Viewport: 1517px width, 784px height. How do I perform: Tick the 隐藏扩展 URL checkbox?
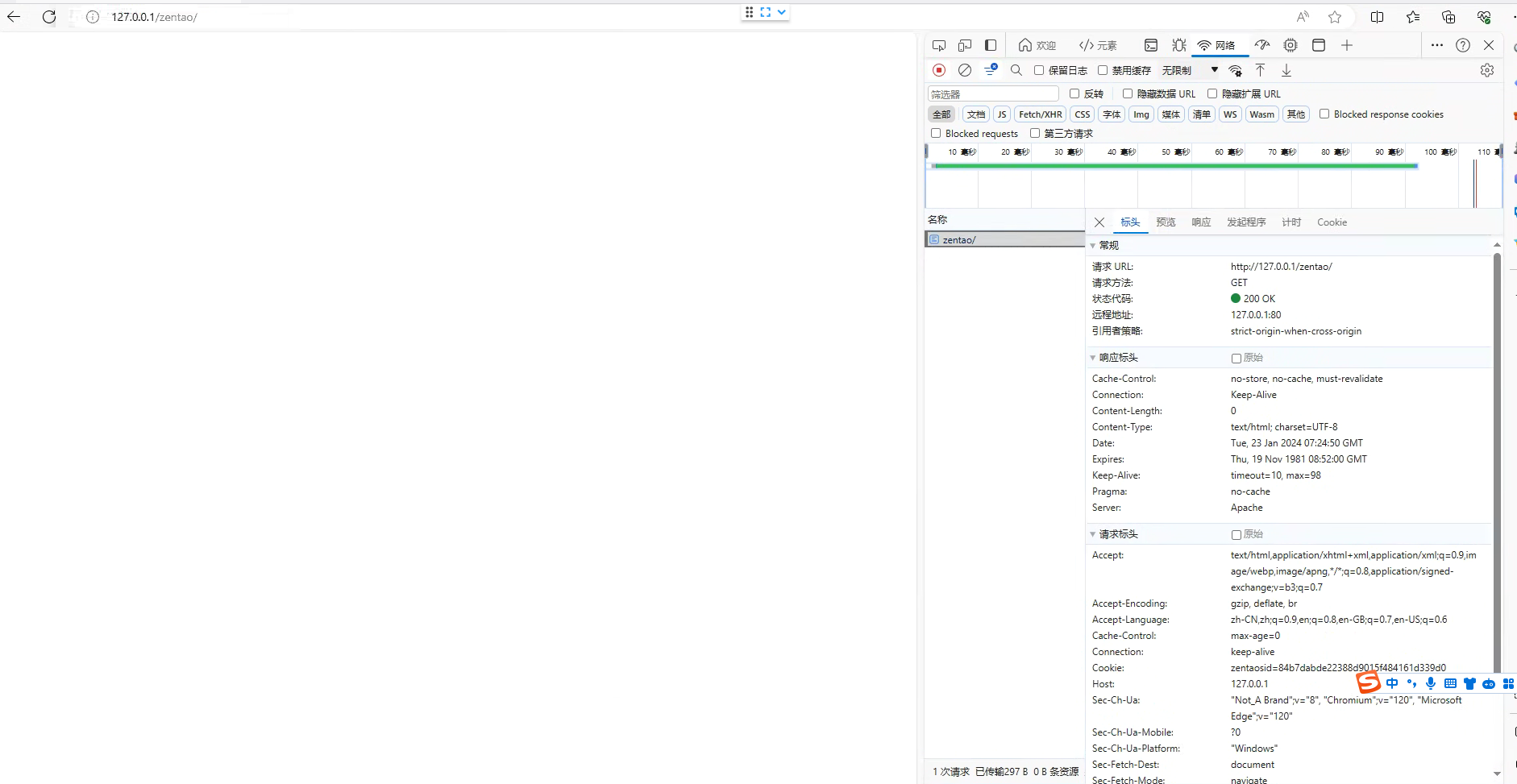[x=1212, y=93]
